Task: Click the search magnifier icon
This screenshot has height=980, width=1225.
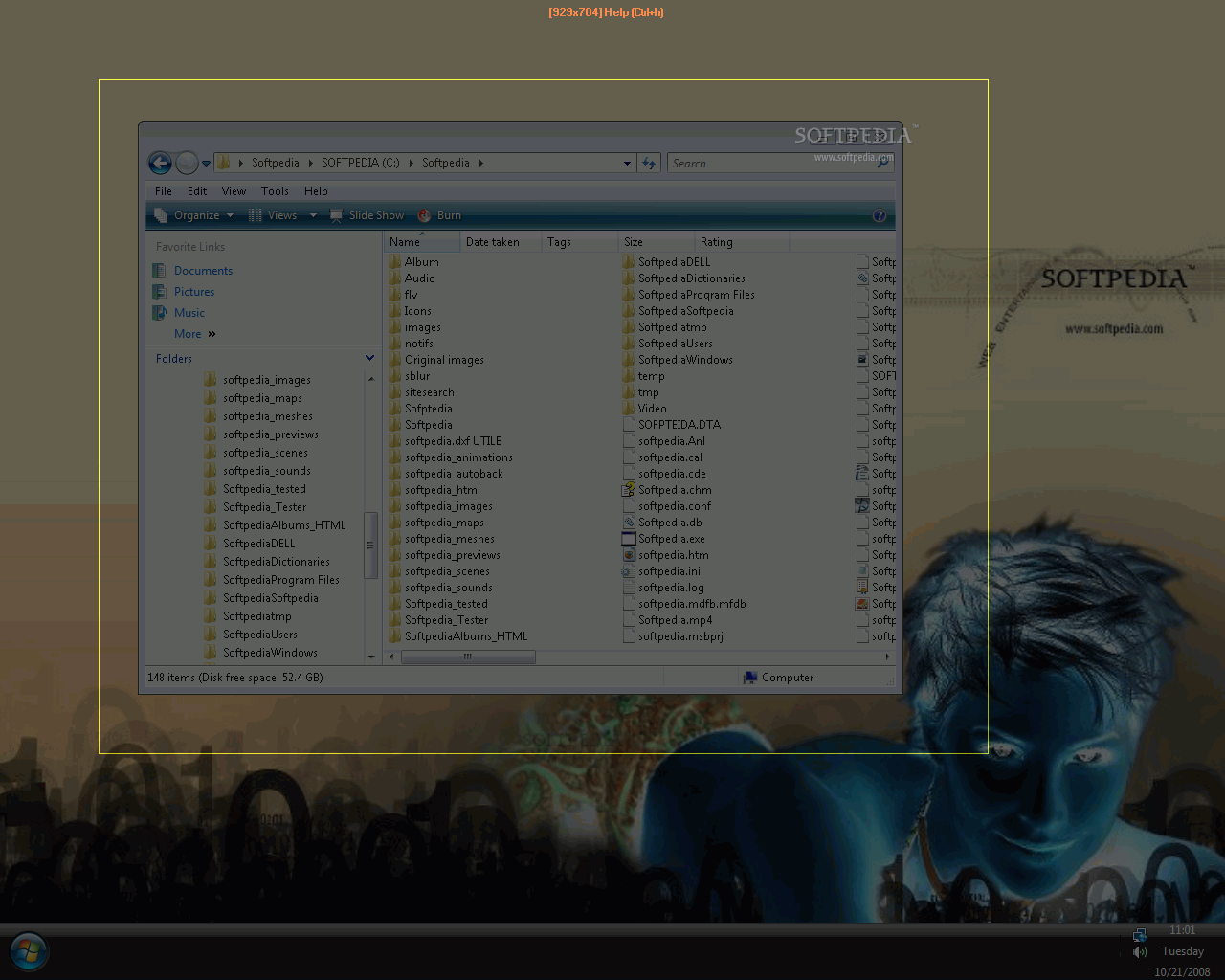Action: (883, 164)
